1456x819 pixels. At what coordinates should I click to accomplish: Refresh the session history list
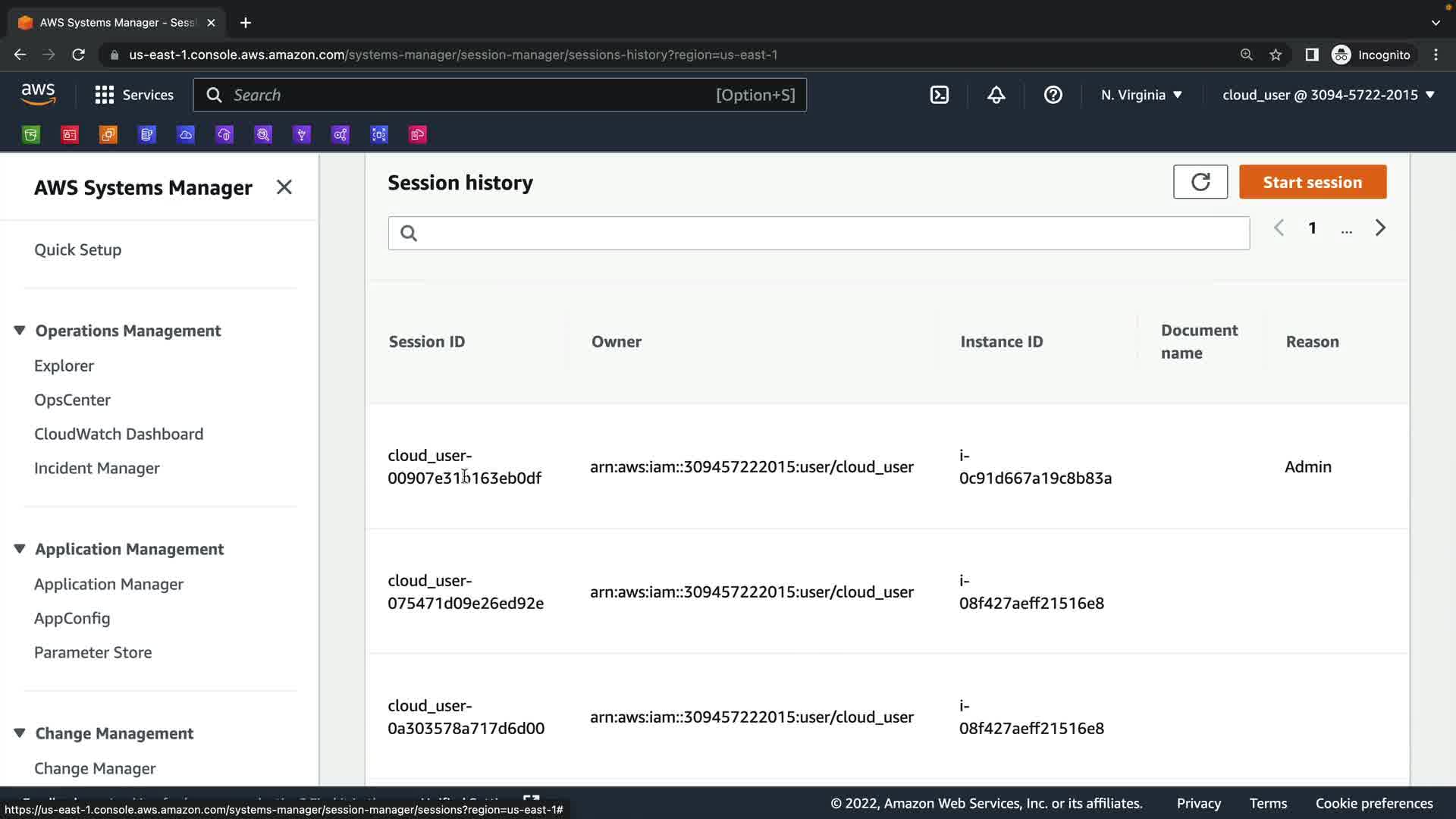coord(1200,182)
